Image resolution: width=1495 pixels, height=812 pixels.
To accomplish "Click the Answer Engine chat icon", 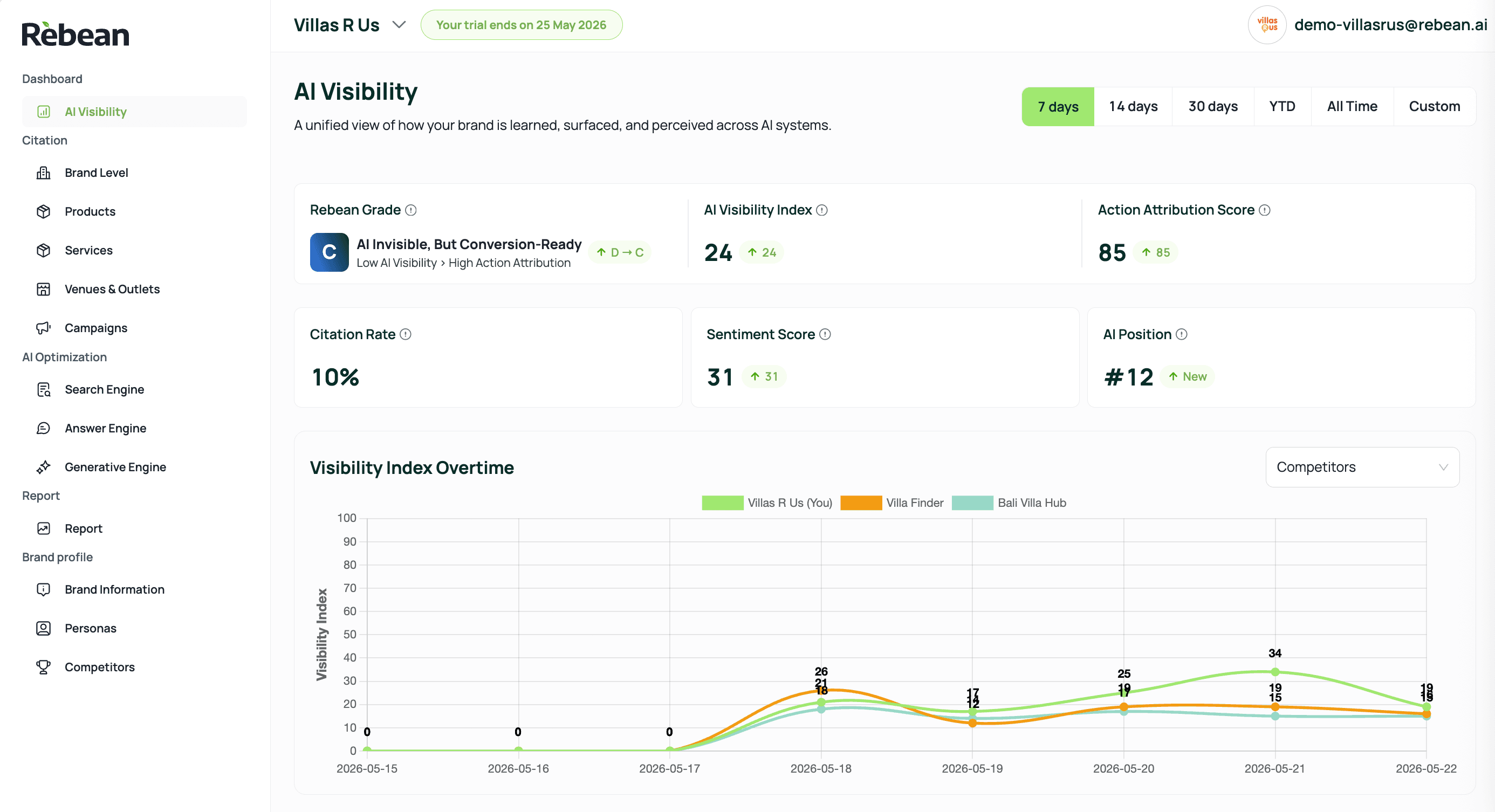I will pyautogui.click(x=44, y=429).
